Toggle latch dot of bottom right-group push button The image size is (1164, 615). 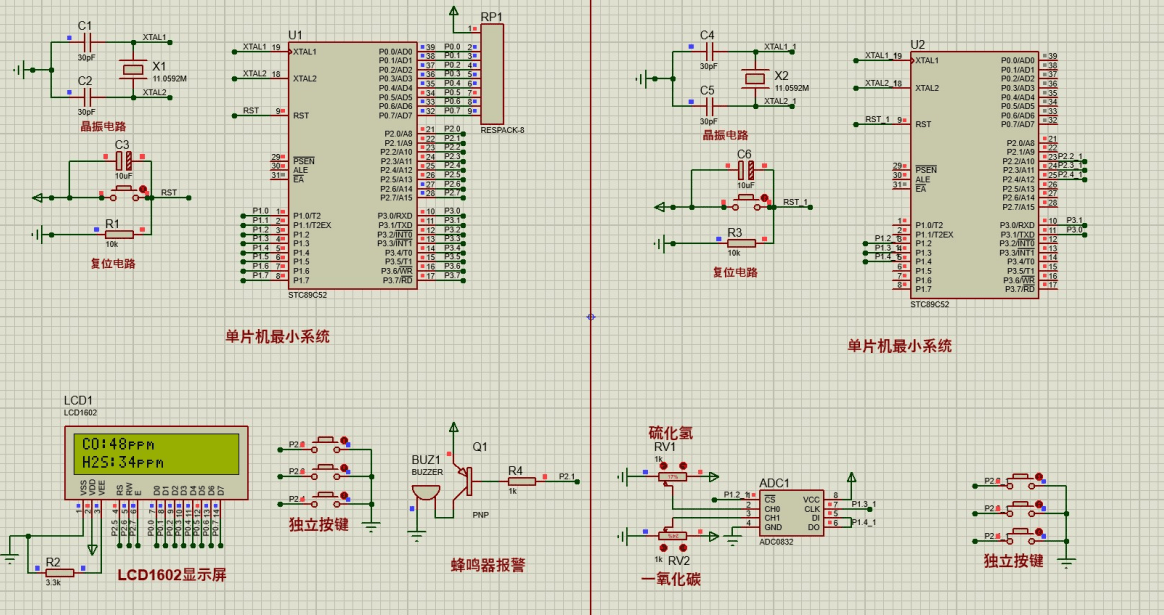click(x=1039, y=531)
